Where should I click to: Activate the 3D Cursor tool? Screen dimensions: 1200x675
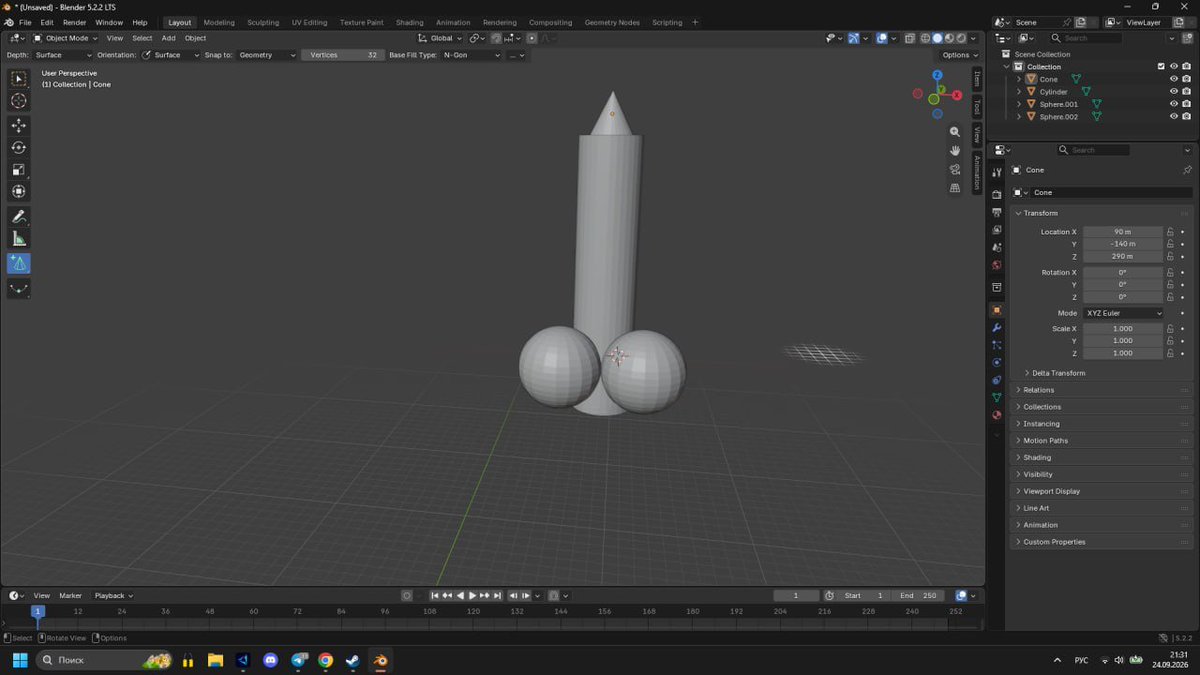tap(19, 100)
